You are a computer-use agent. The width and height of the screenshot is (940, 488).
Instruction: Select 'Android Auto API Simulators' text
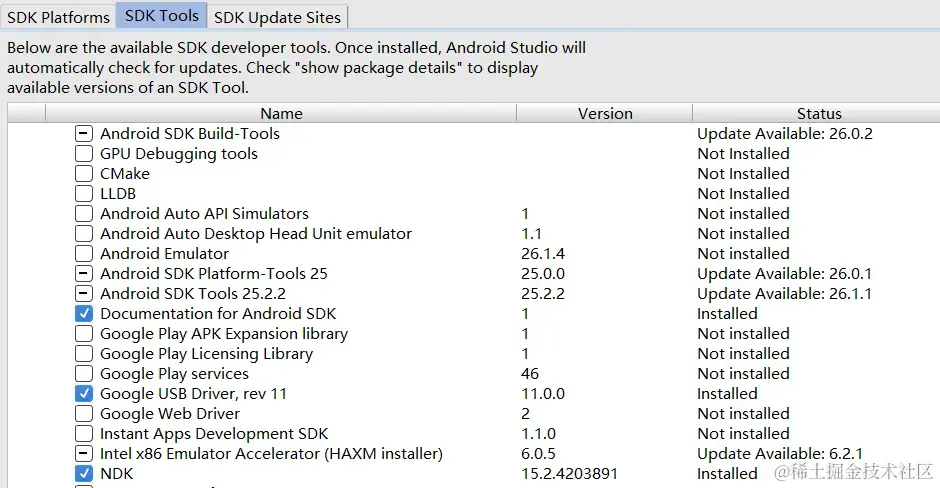click(204, 213)
